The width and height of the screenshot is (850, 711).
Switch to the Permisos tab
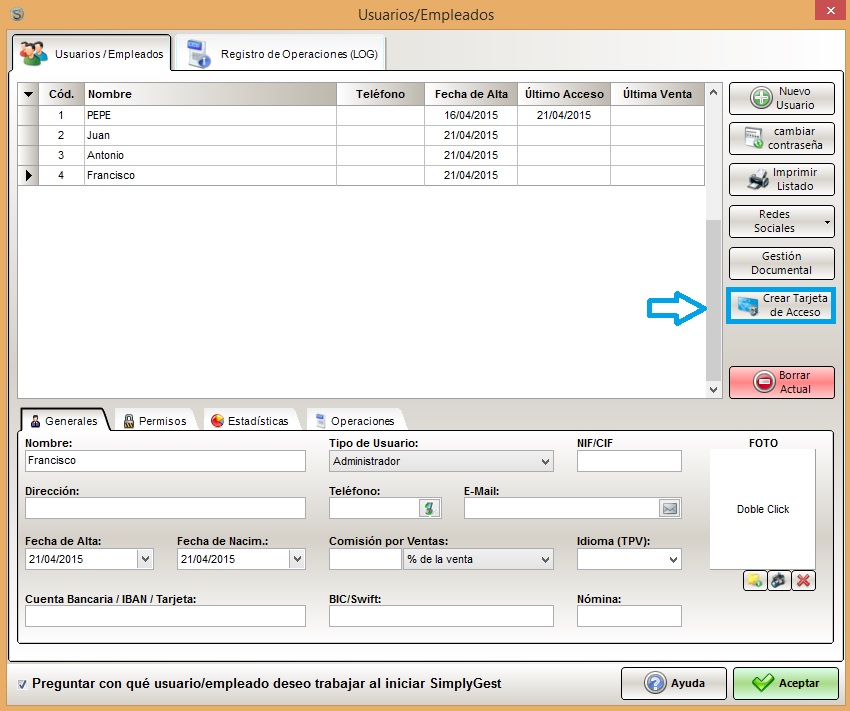coord(155,421)
